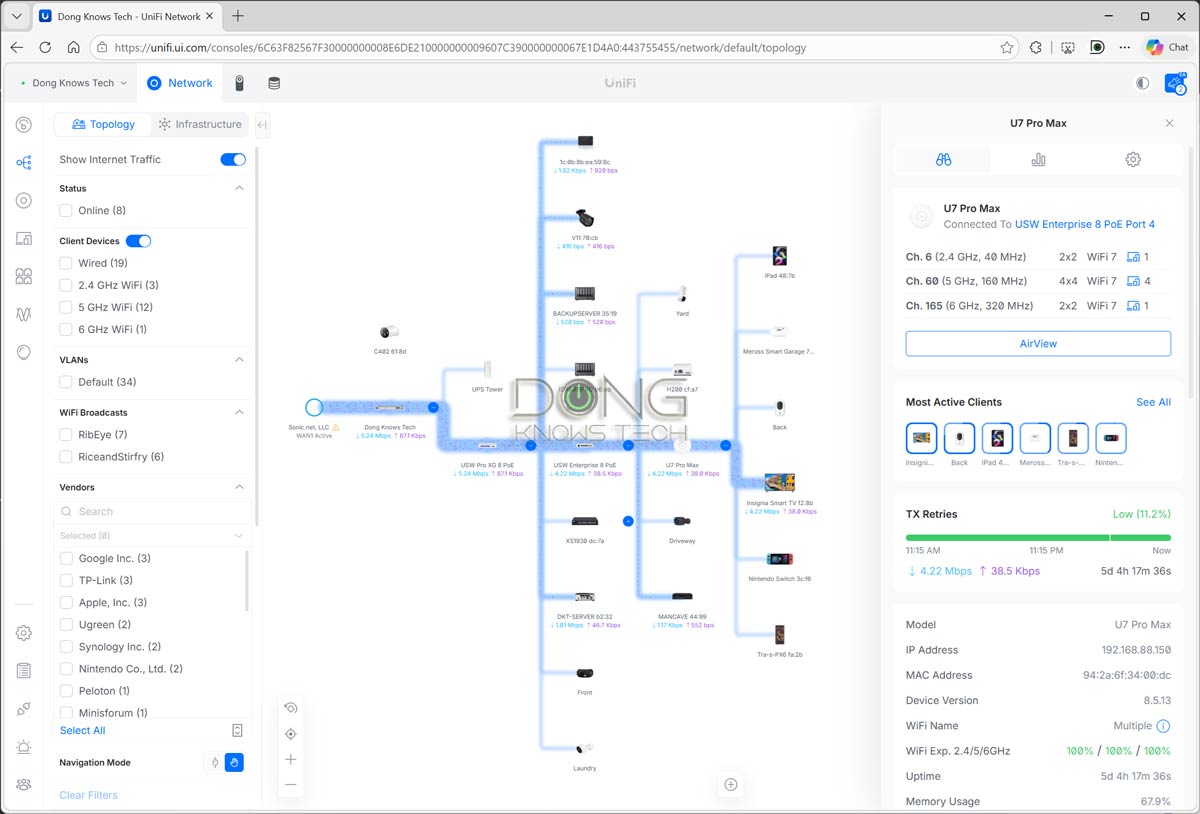Open the statistics tab in U7 Pro Max panel
Viewport: 1200px width, 814px height.
1038,159
